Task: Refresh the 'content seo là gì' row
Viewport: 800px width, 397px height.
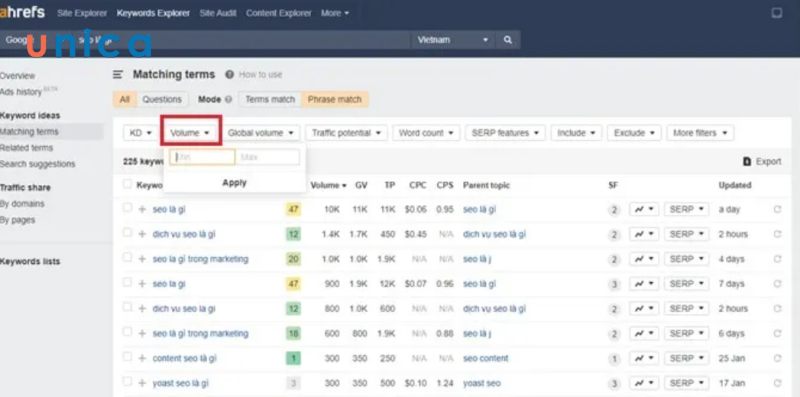Action: pos(777,358)
